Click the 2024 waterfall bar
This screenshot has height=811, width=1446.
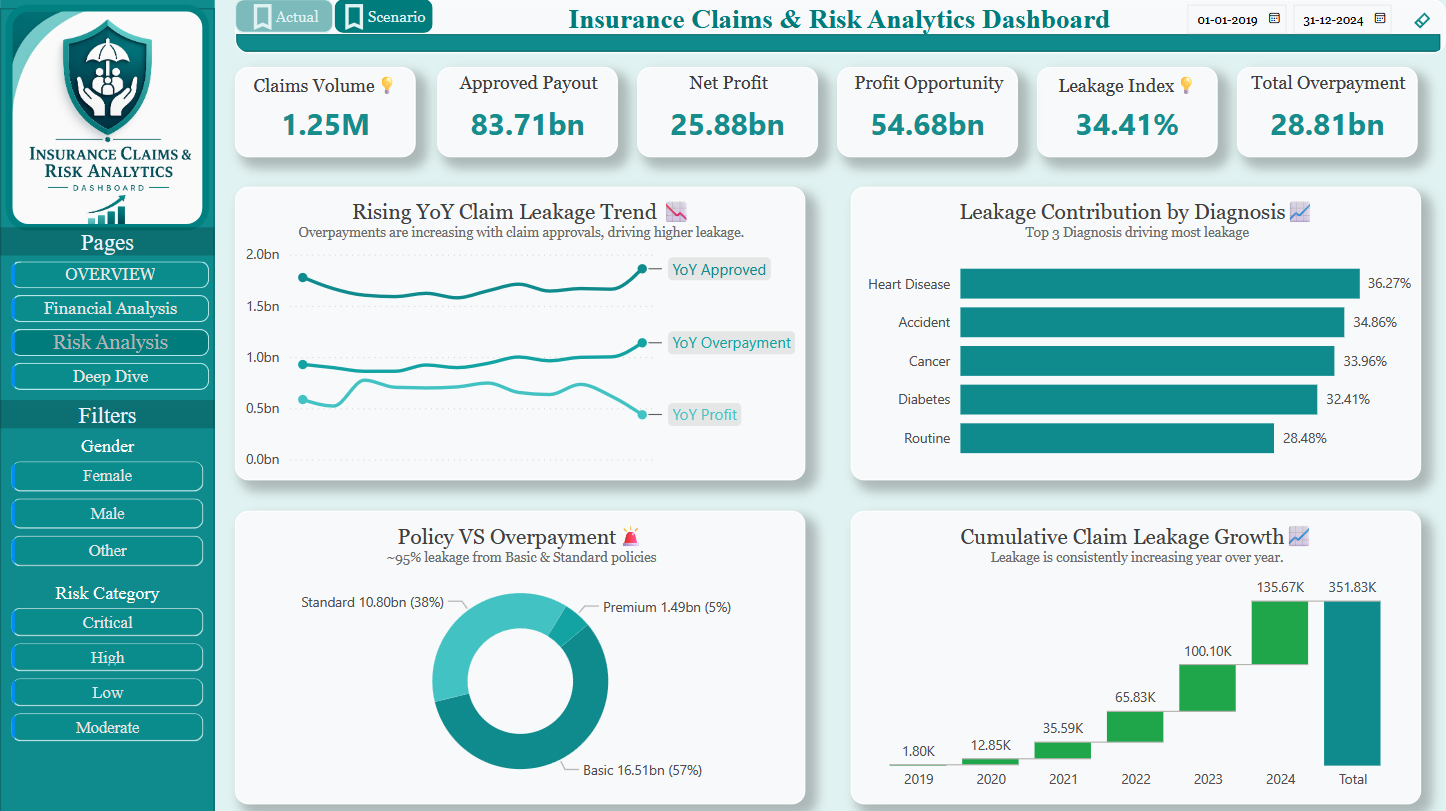coord(1280,632)
